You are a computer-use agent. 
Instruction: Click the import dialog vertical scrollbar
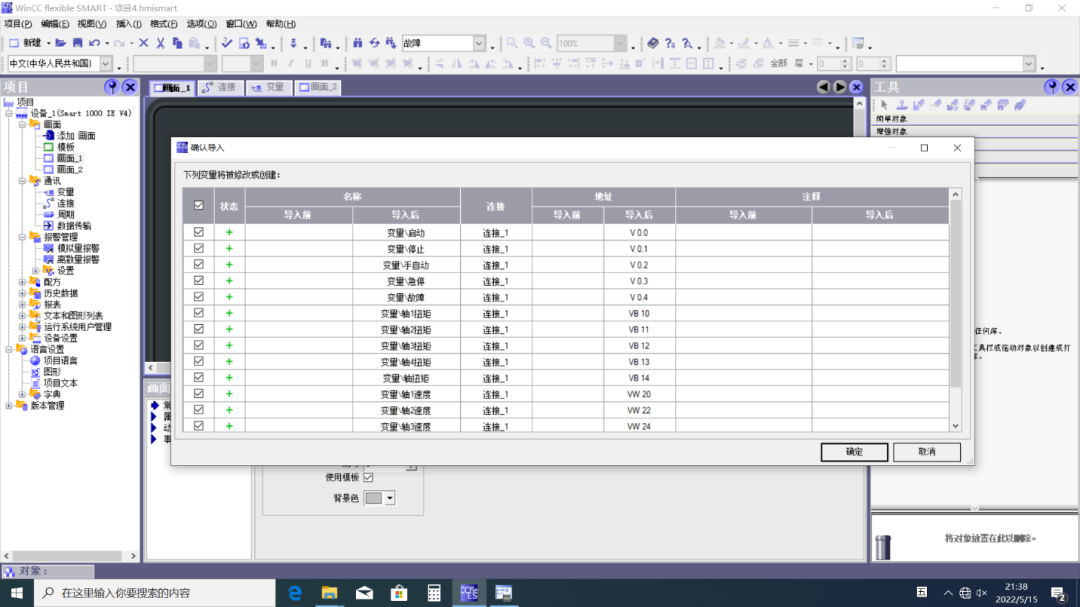955,310
